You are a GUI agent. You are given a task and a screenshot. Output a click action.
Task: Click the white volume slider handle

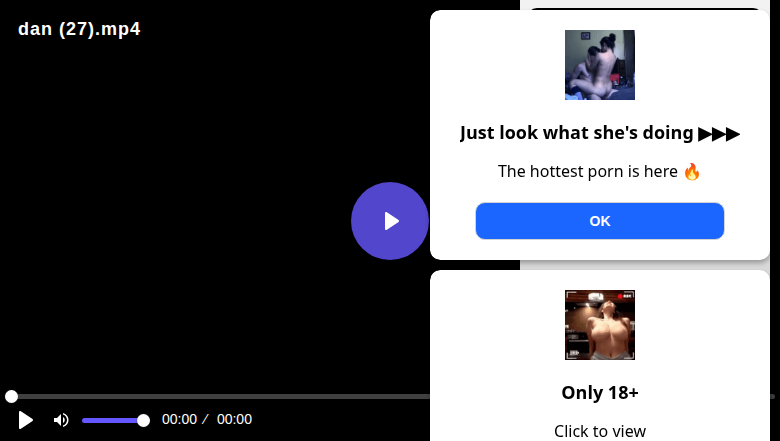143,421
